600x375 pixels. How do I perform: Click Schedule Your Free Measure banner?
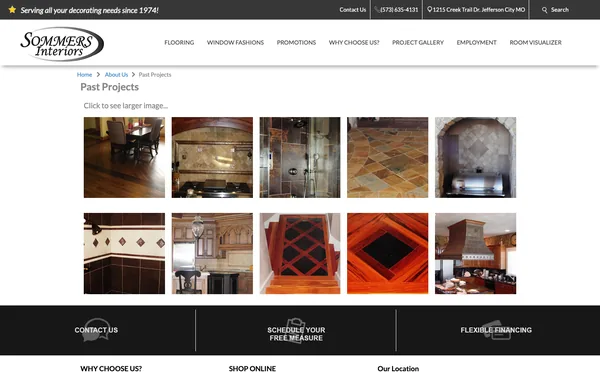(296, 334)
